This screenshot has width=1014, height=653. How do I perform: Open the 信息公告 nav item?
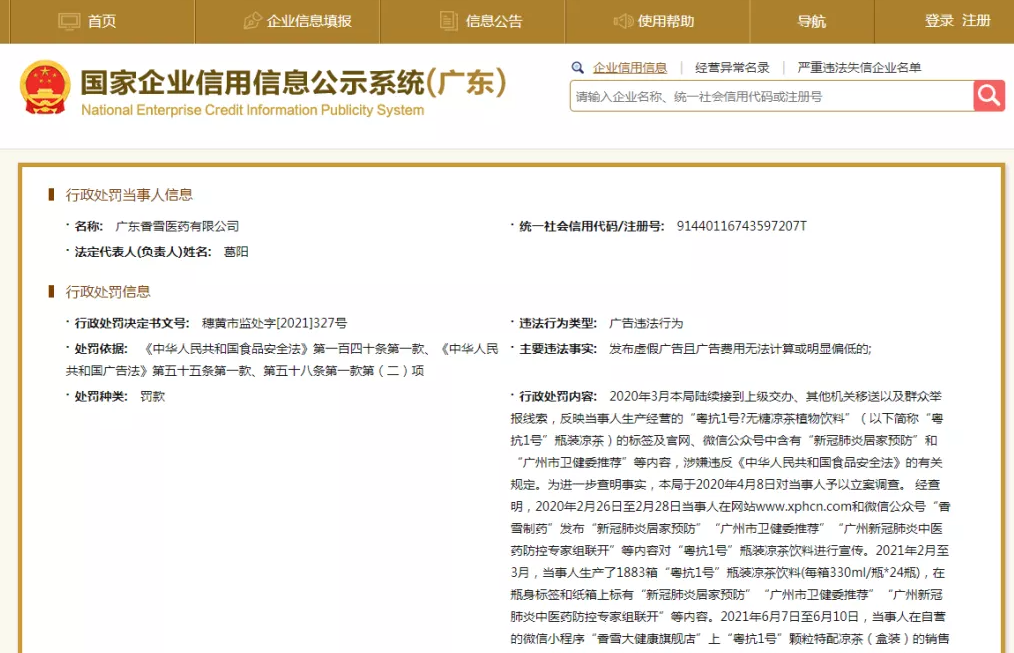pos(494,21)
